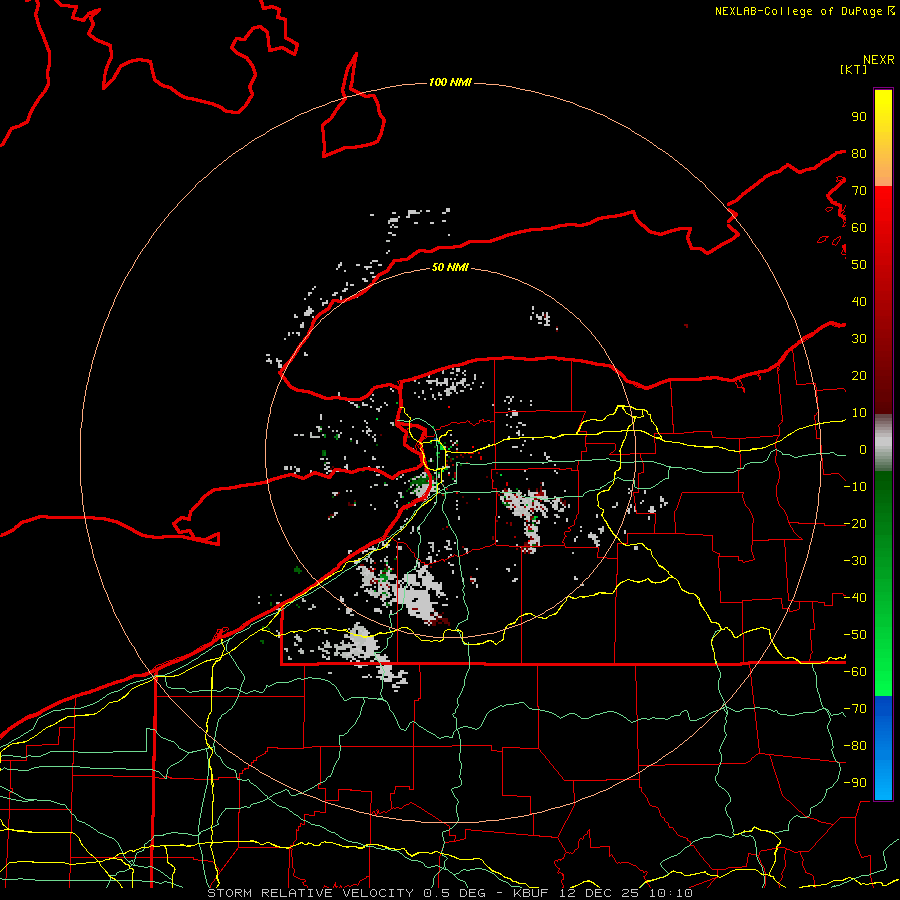Click the -50 value on the velocity scale
This screenshot has height=900, width=900.
(x=855, y=635)
